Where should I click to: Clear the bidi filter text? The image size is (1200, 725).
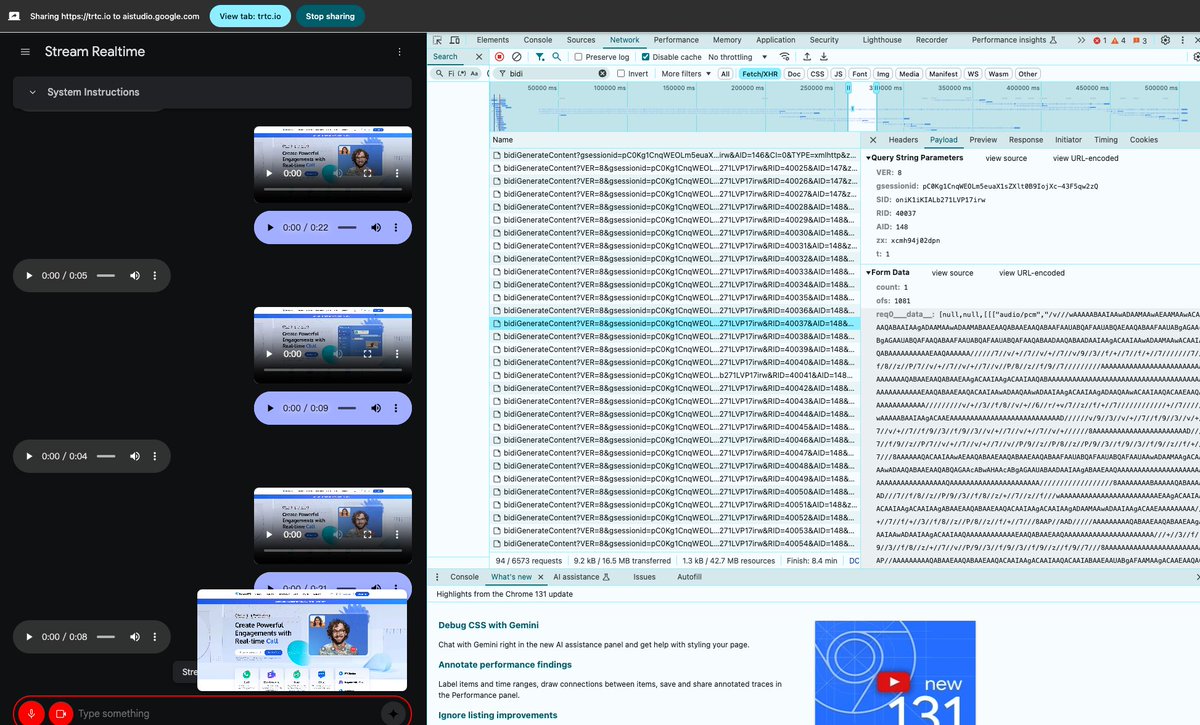[602, 73]
